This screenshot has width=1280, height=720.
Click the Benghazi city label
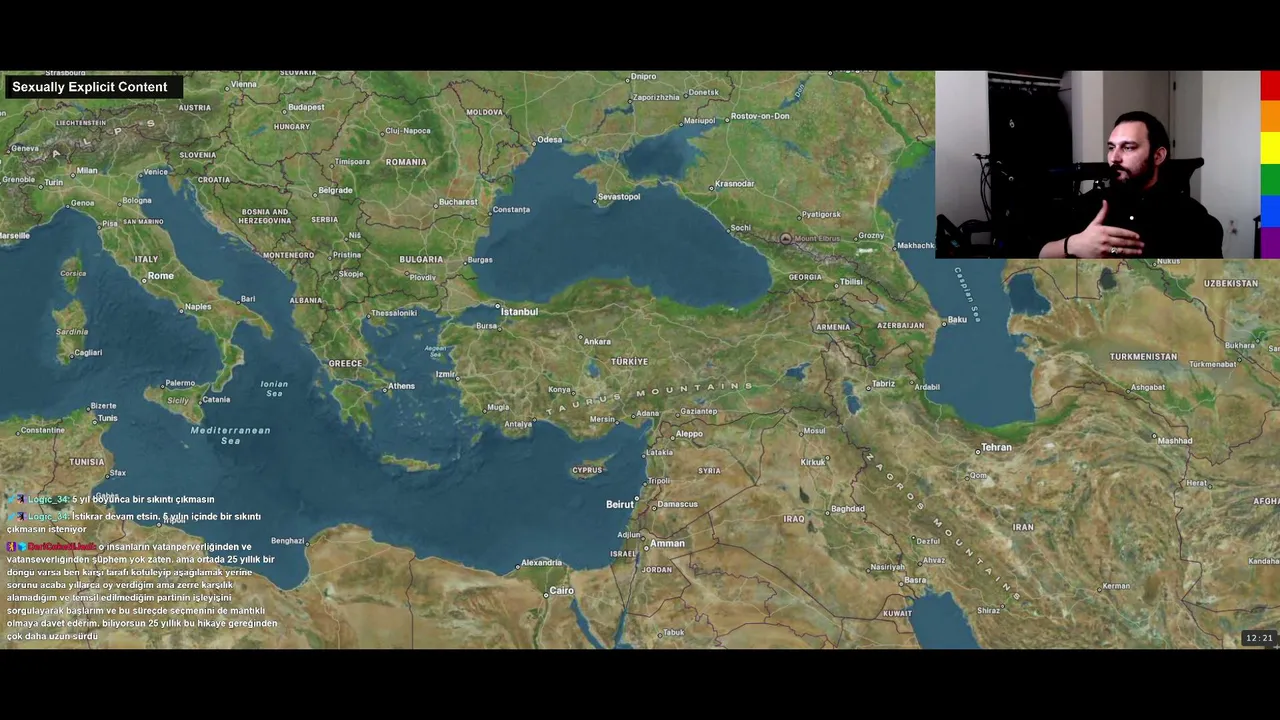pyautogui.click(x=287, y=541)
